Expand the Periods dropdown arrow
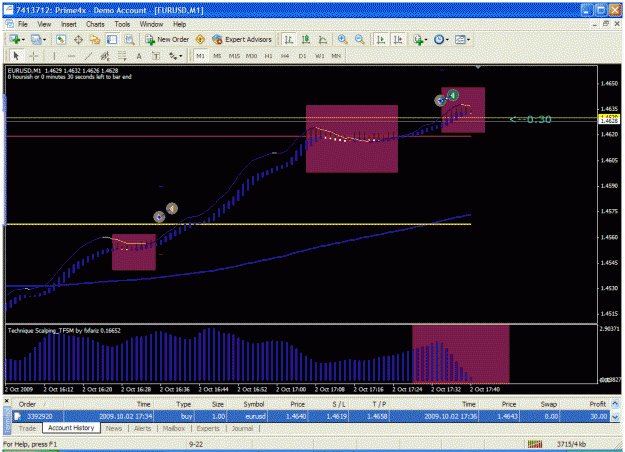The height and width of the screenshot is (452, 625). (x=447, y=39)
